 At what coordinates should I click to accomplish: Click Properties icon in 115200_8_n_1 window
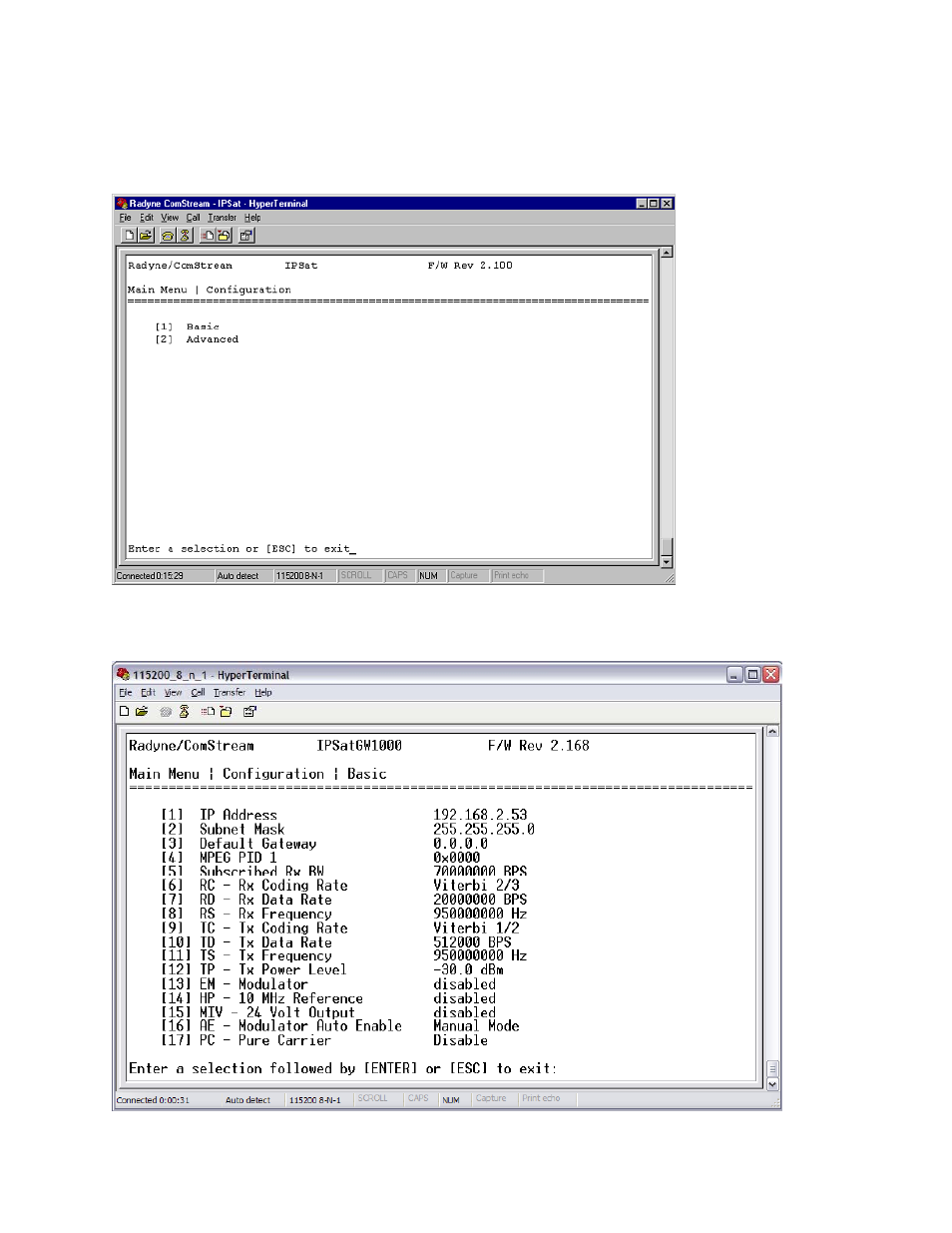pyautogui.click(x=249, y=712)
